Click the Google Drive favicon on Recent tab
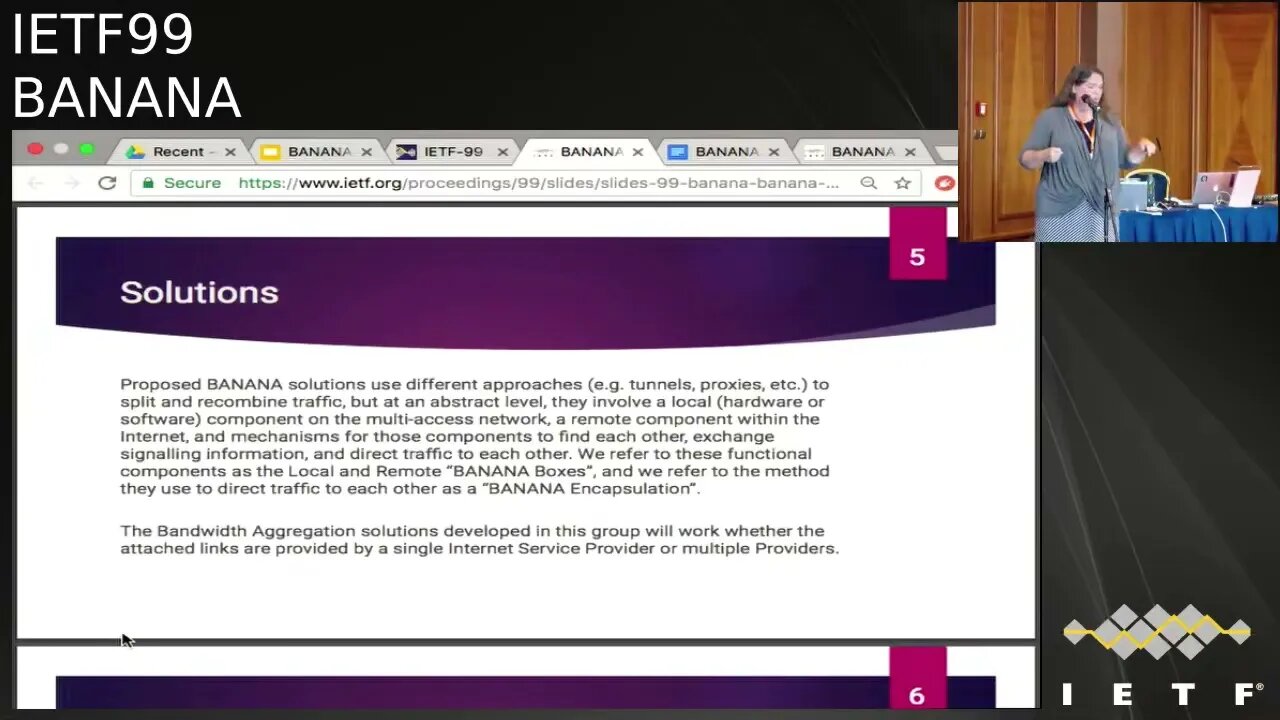The width and height of the screenshot is (1280, 720). click(x=133, y=152)
